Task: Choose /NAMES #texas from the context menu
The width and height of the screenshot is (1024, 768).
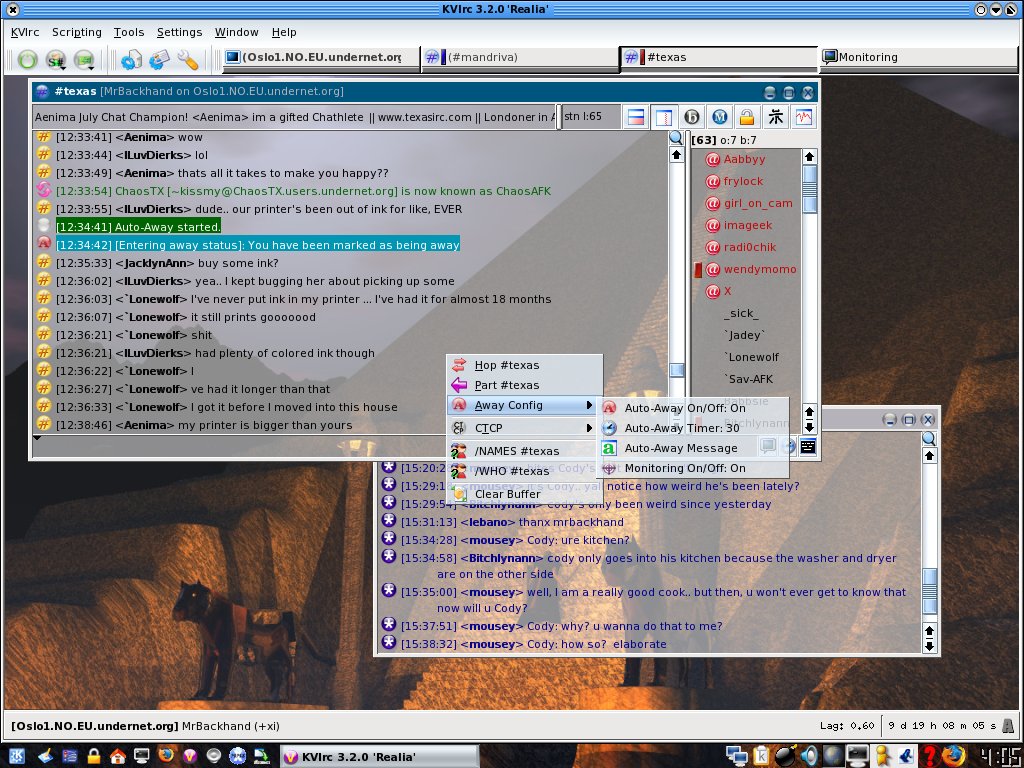Action: 524,451
